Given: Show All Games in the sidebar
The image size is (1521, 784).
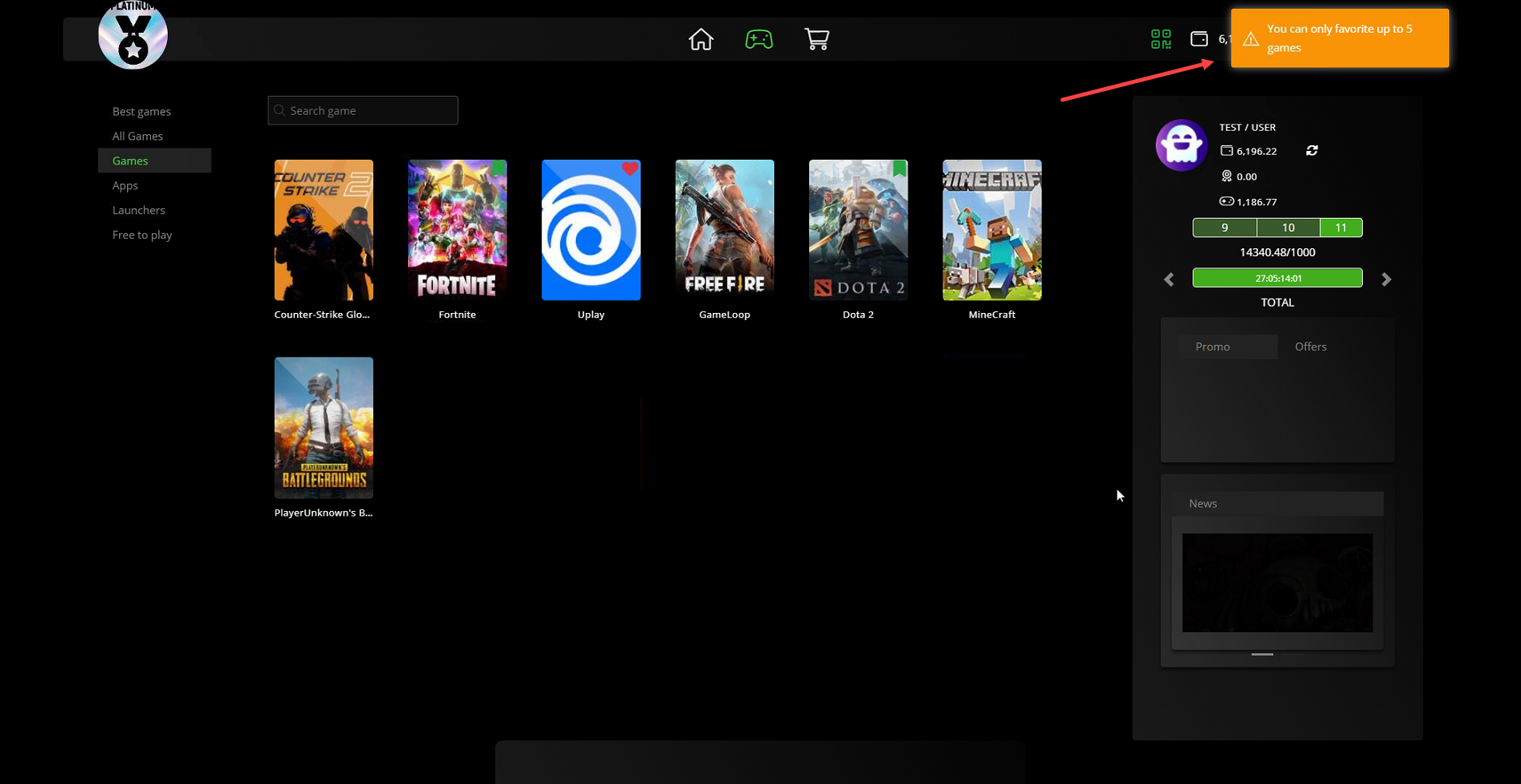Looking at the screenshot, I should pyautogui.click(x=137, y=136).
